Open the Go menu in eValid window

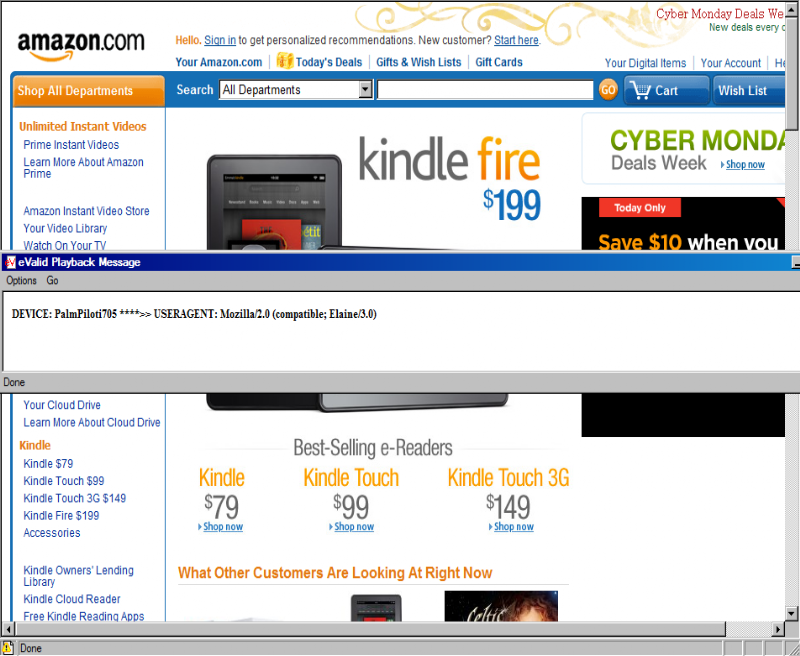(52, 281)
